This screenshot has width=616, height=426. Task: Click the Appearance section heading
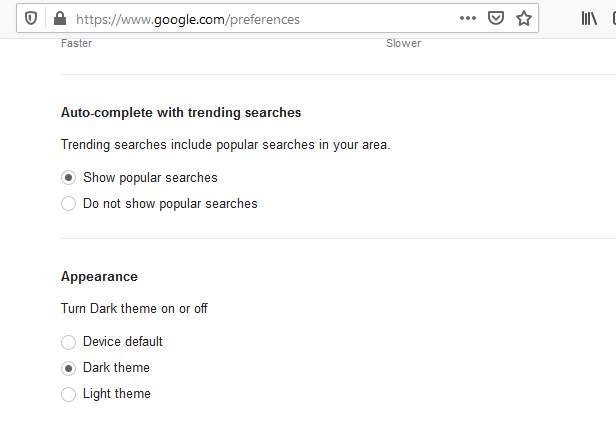pos(99,277)
